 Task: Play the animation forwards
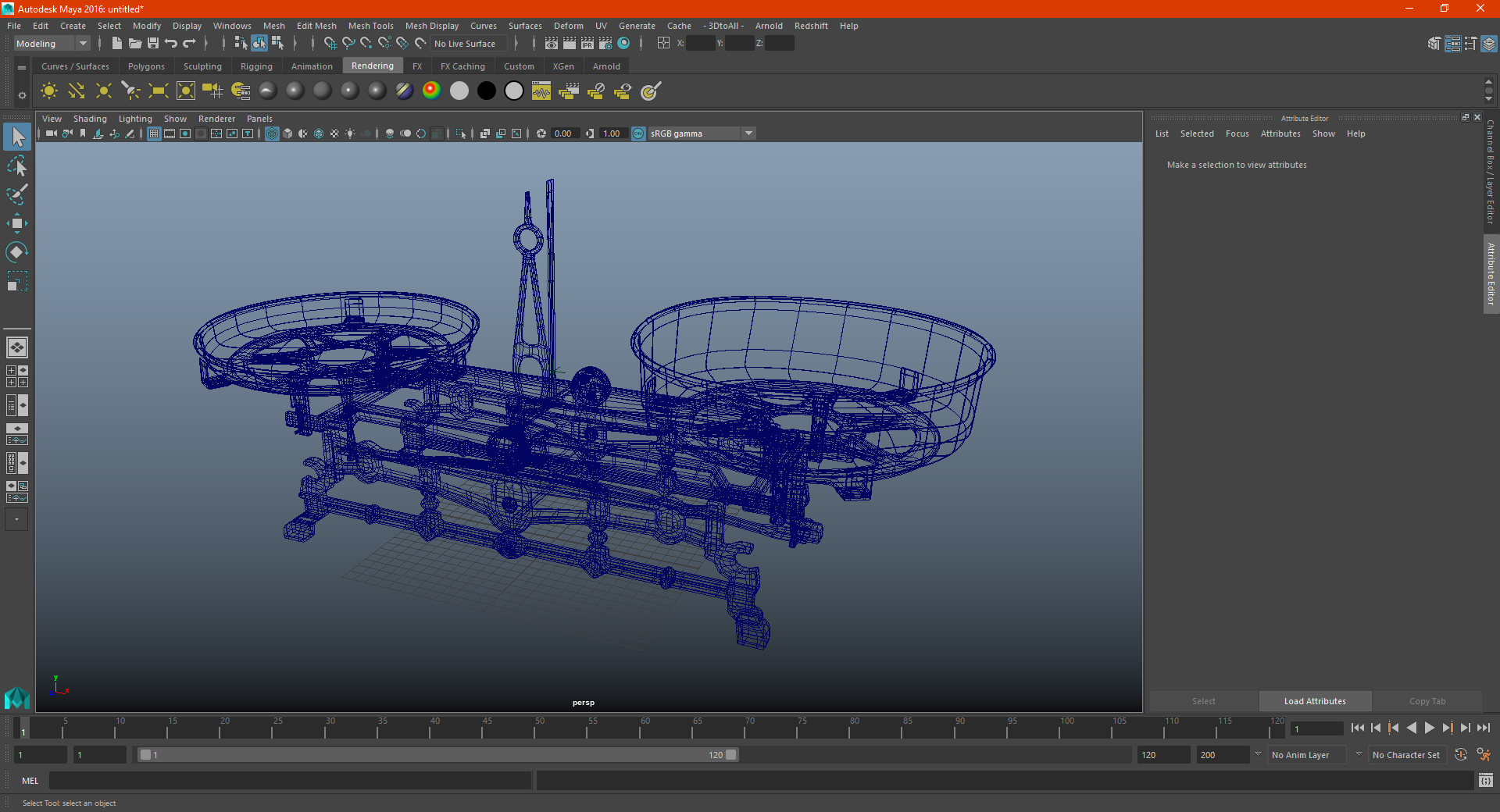1429,728
